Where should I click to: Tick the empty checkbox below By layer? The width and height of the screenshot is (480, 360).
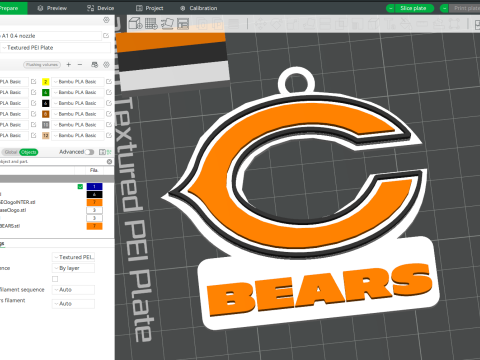[x=55, y=279]
